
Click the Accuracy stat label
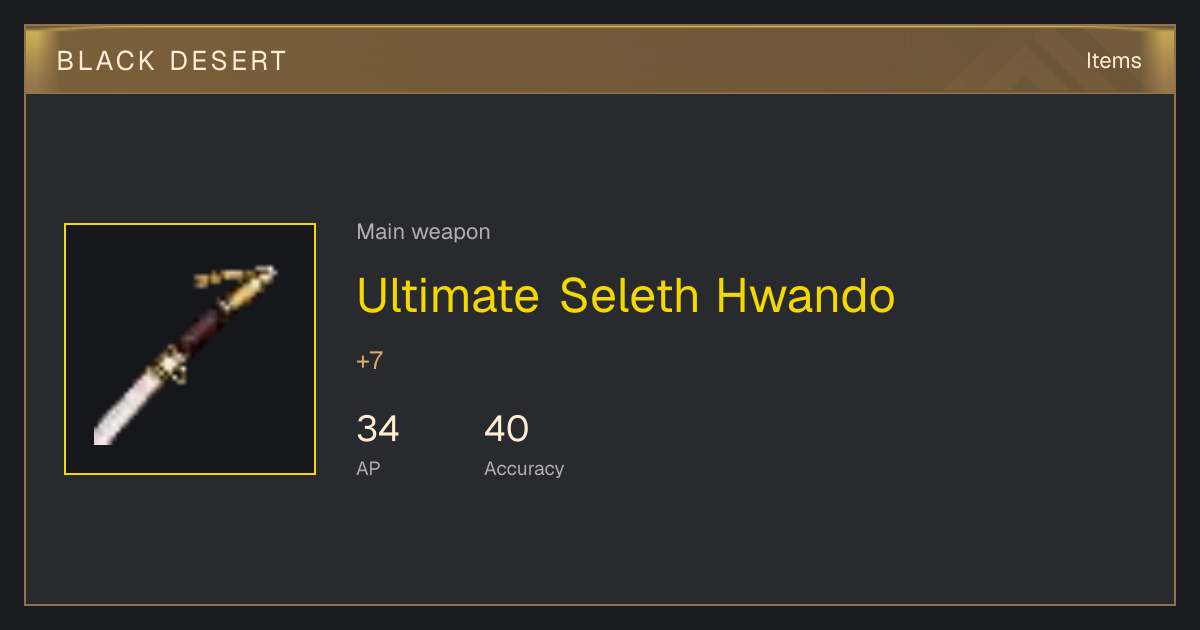pyautogui.click(x=524, y=468)
